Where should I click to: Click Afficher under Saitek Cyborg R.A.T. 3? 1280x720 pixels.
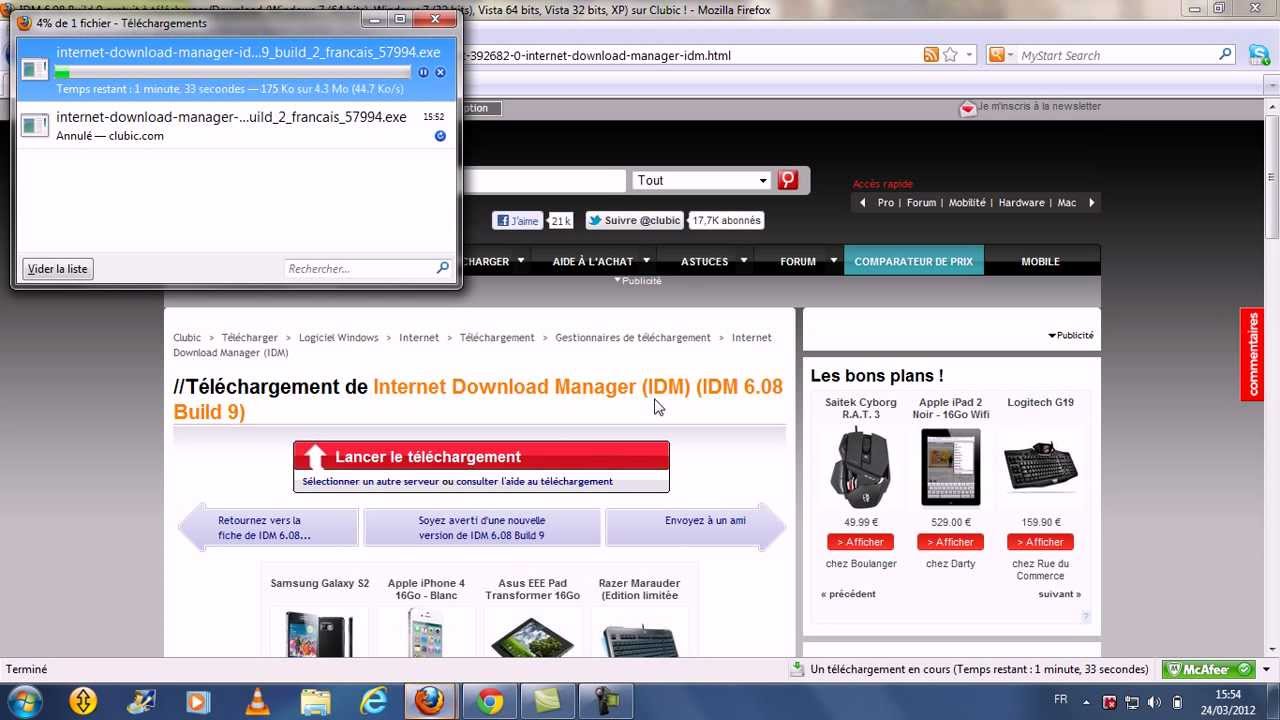pyautogui.click(x=860, y=542)
